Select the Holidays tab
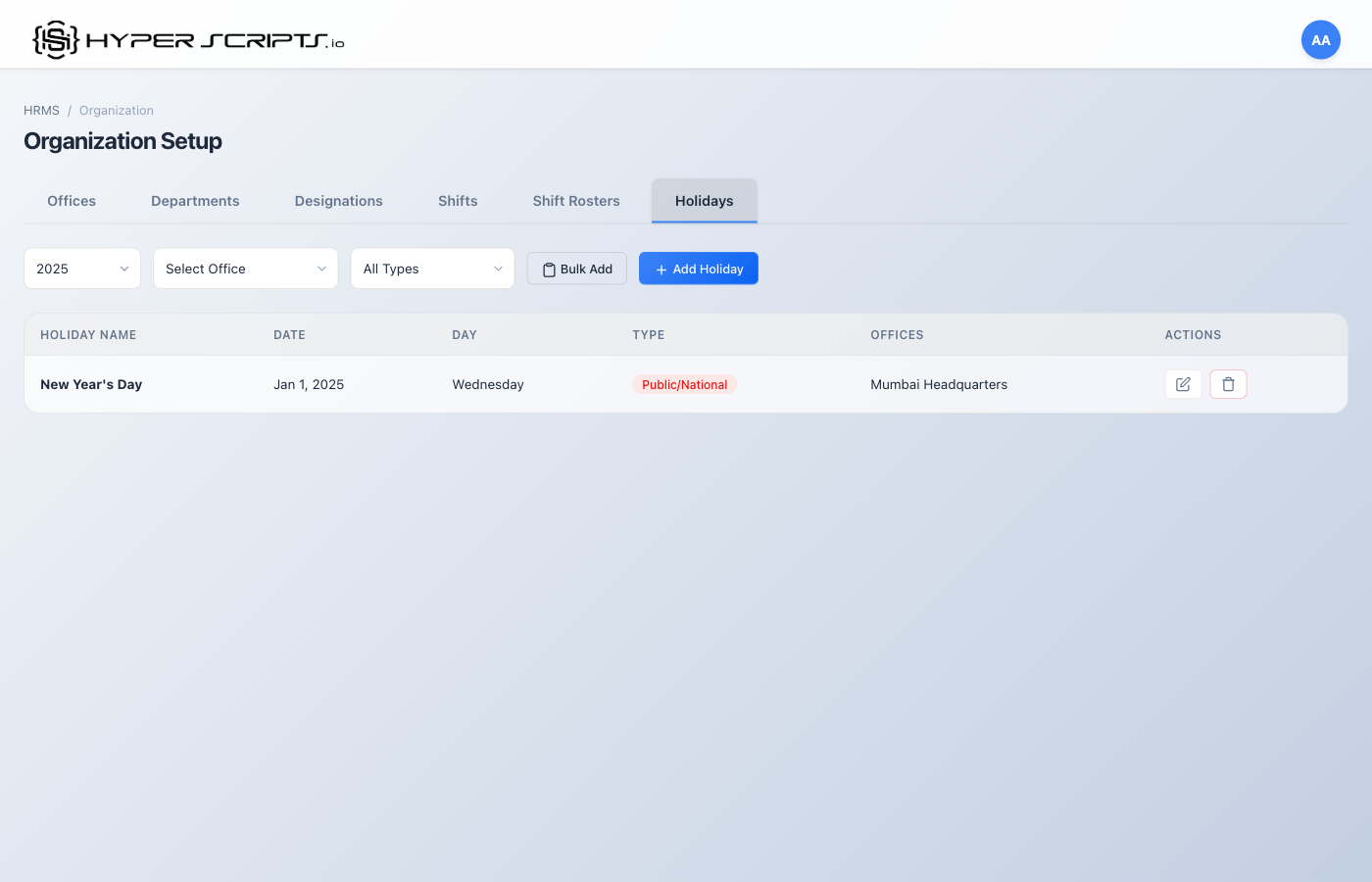This screenshot has width=1372, height=882. tap(704, 201)
